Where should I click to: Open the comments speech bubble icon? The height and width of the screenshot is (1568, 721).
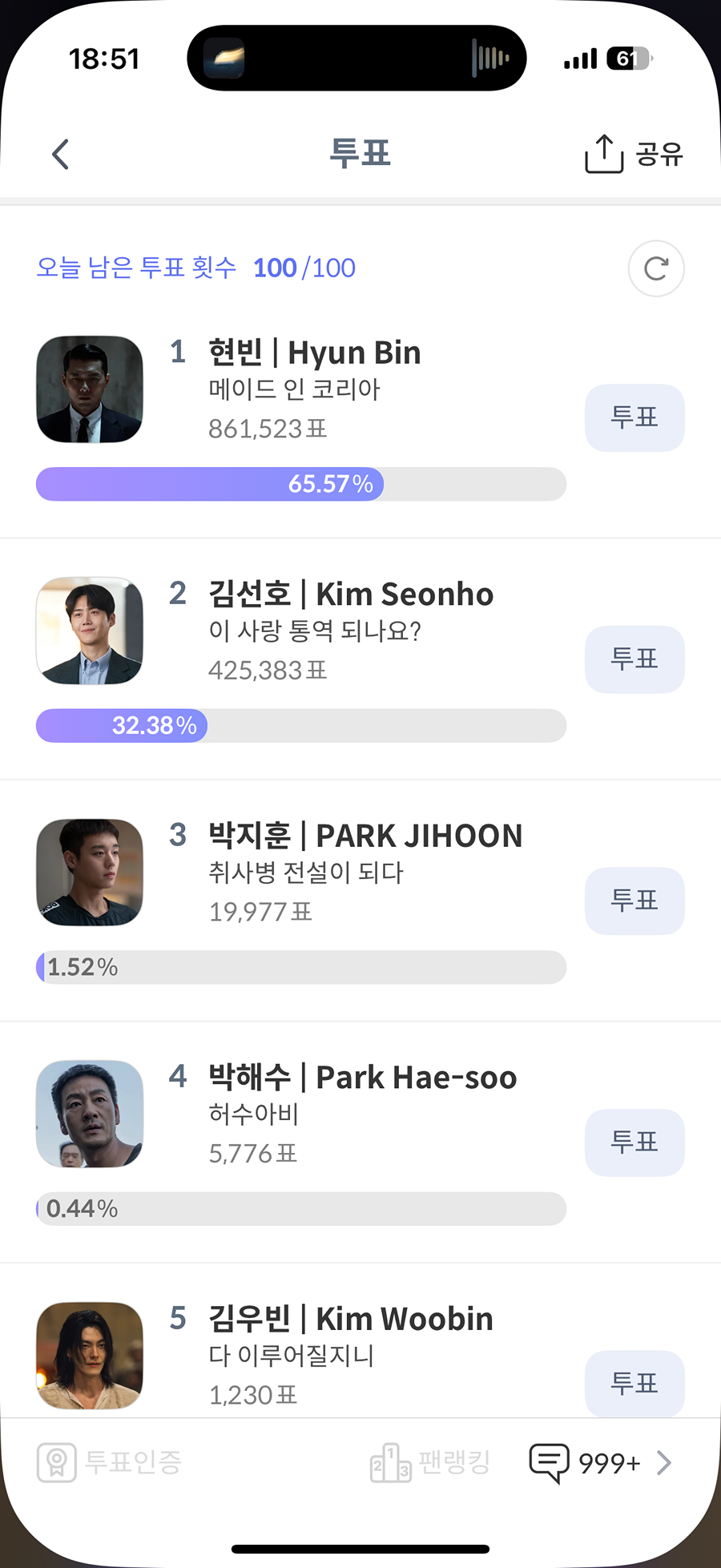click(x=550, y=1463)
